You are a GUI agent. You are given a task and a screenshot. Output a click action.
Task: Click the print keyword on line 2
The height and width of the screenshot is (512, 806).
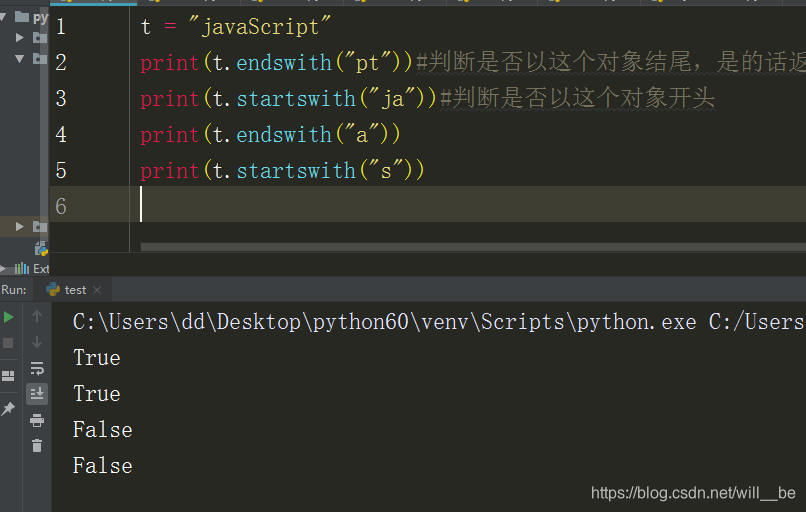tap(169, 63)
